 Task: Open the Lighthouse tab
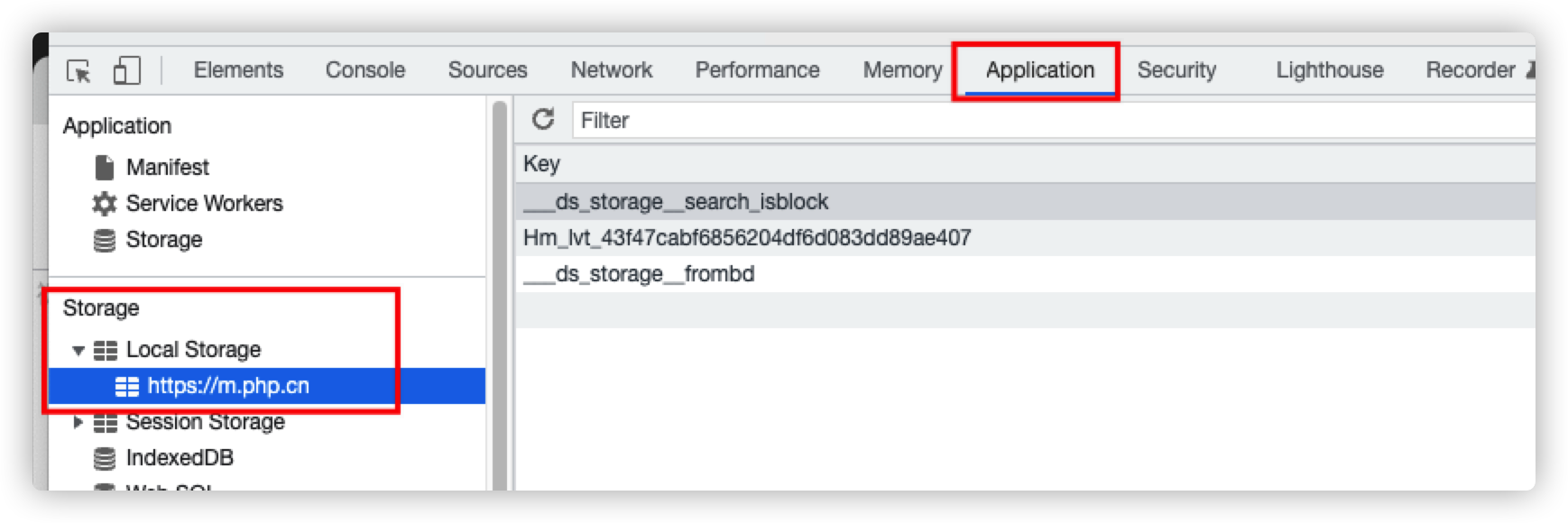click(x=1329, y=70)
